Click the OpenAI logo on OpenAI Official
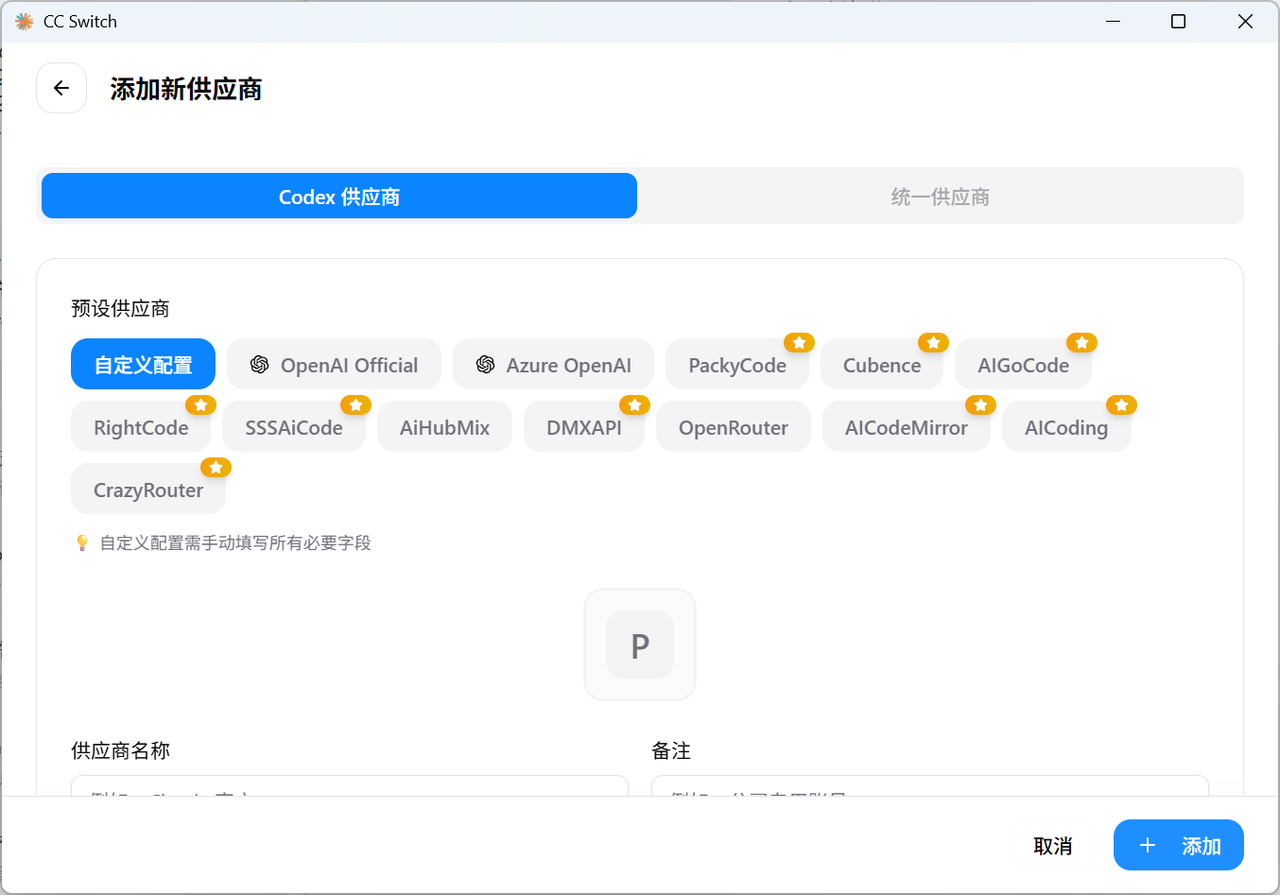 260,365
